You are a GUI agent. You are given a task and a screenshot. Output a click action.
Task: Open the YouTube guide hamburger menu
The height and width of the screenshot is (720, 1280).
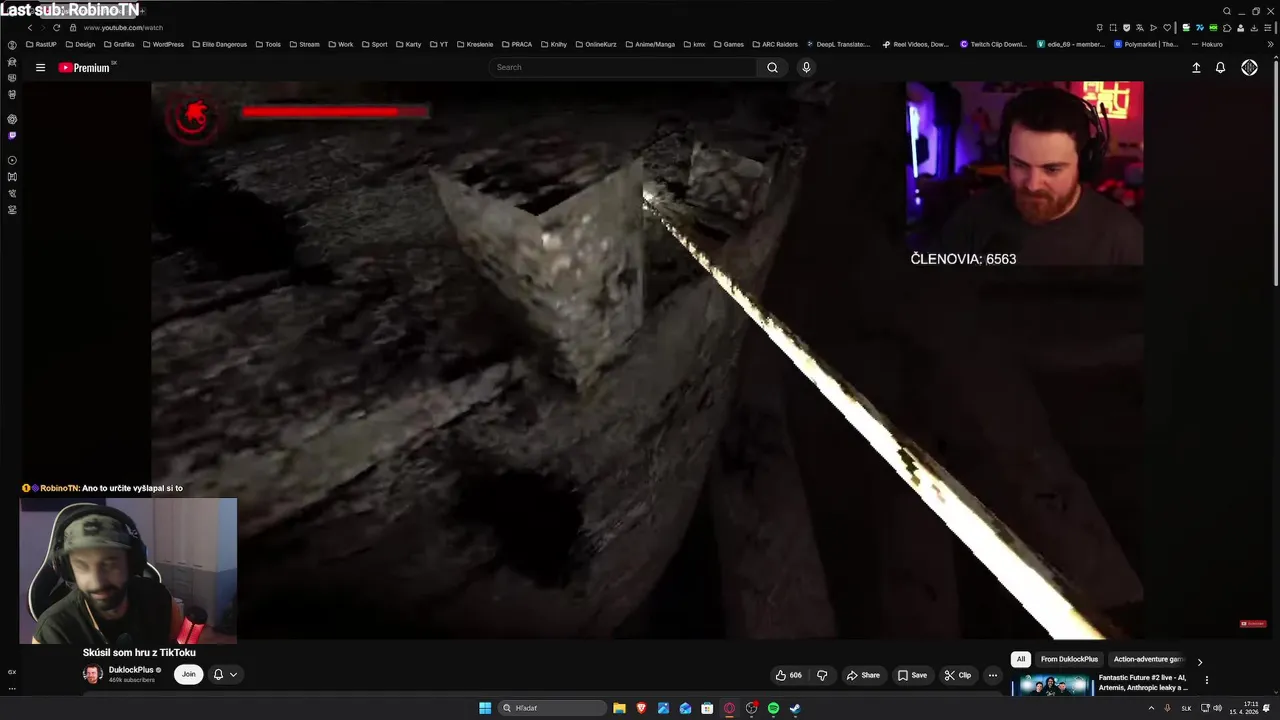coord(40,68)
